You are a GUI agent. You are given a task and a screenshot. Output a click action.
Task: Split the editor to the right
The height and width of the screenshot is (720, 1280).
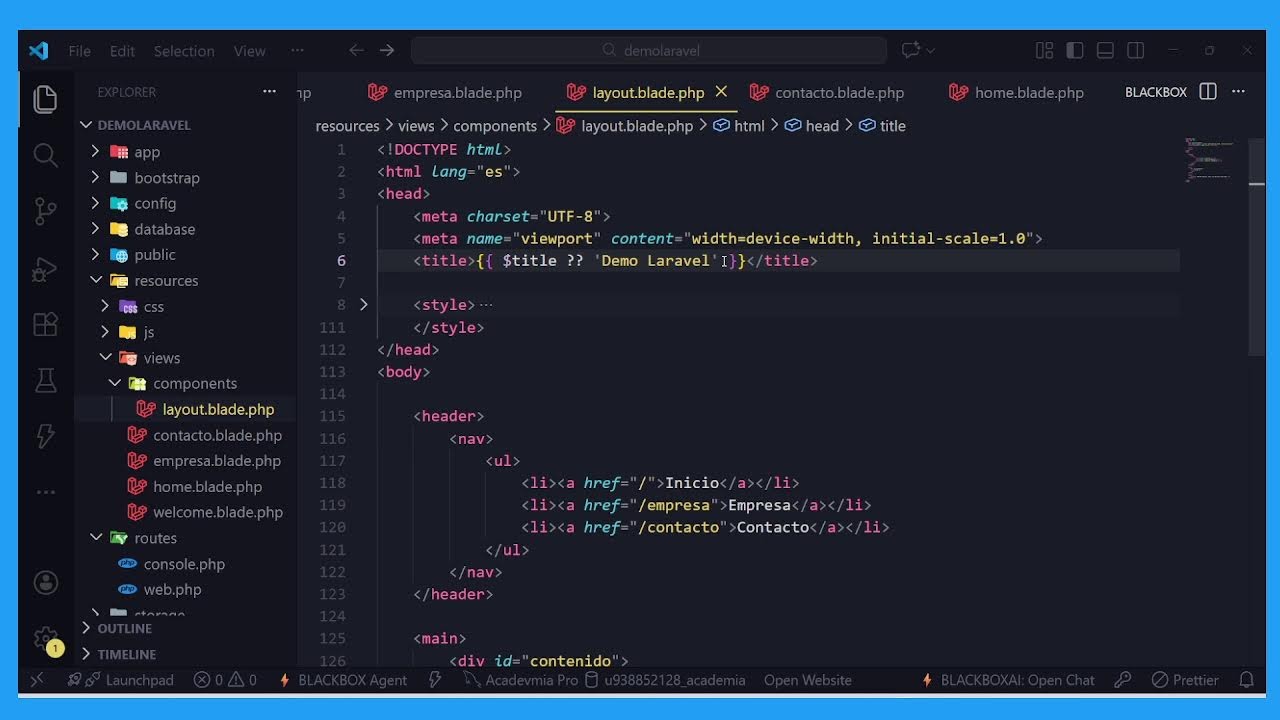tap(1208, 92)
